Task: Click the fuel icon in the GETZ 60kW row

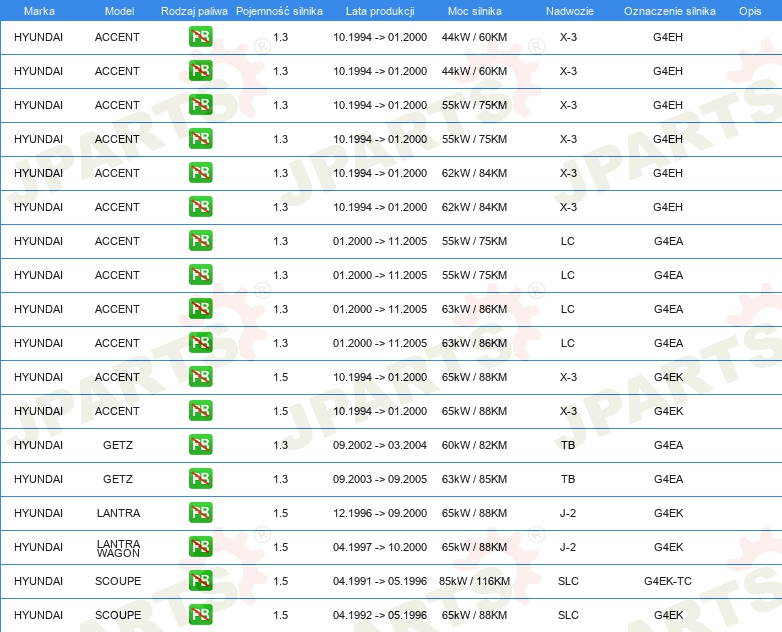Action: [200, 444]
